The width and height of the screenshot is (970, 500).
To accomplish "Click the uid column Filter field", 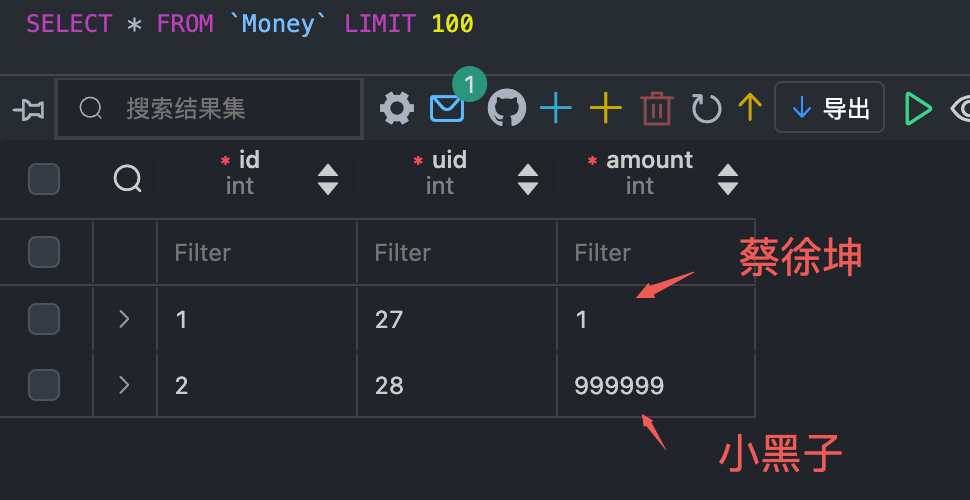I will [457, 252].
